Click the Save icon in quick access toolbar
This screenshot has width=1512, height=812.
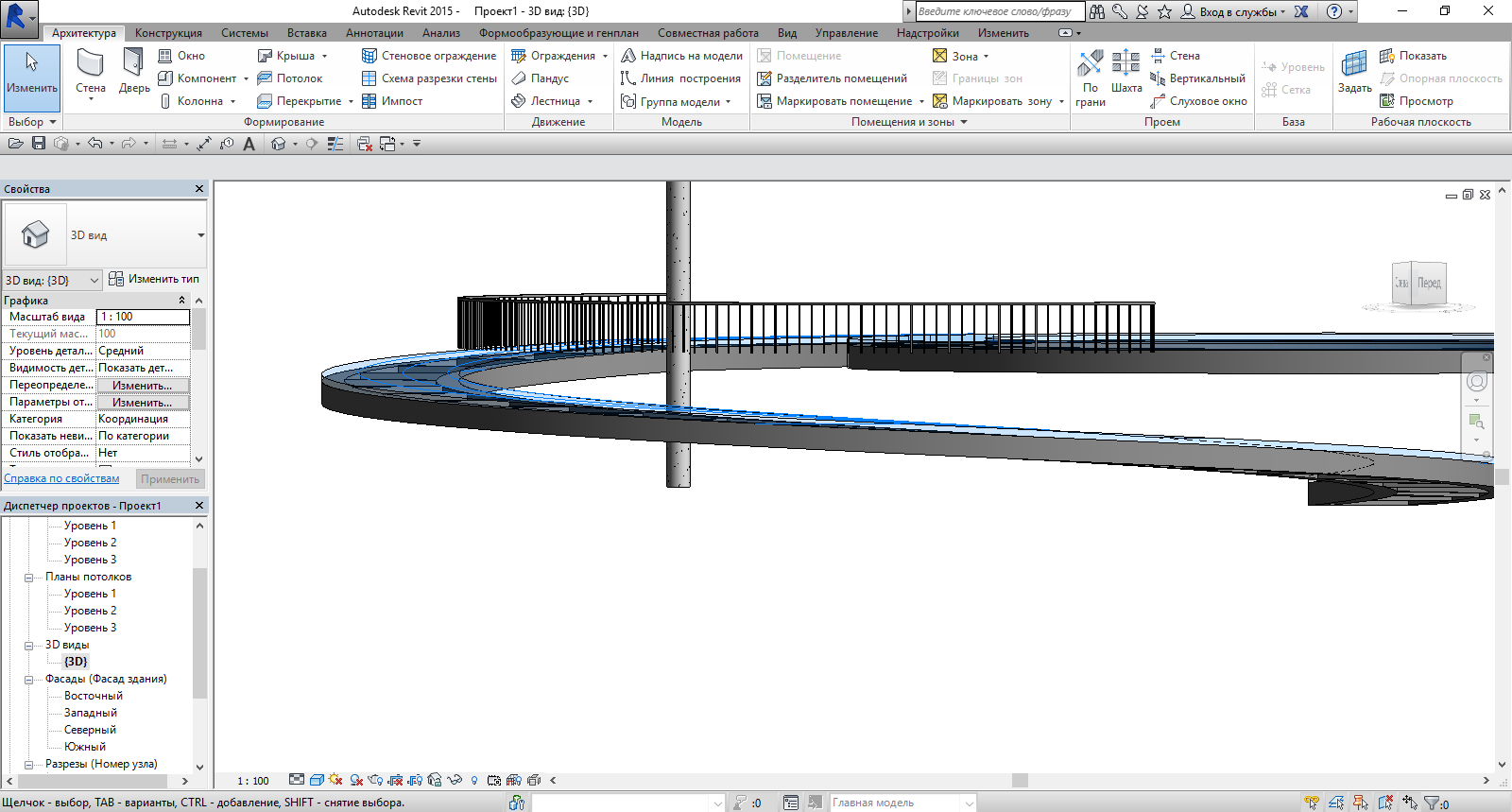point(39,144)
